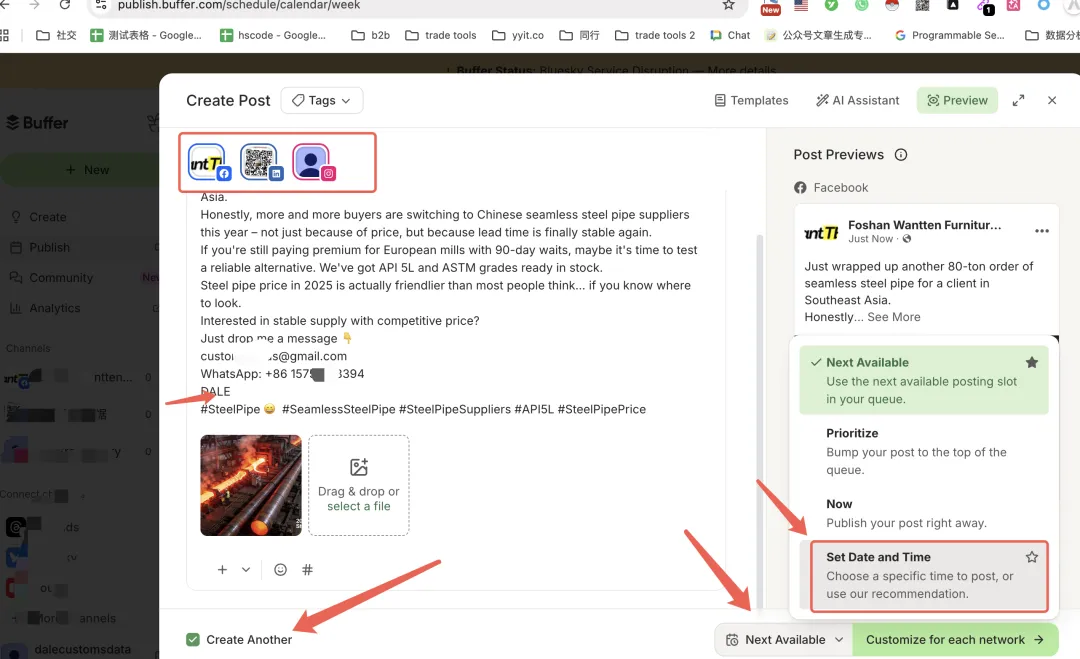Screen dimensions: 1080x659
Task: Open the 社交 bookmarks folder
Action: click(56, 35)
